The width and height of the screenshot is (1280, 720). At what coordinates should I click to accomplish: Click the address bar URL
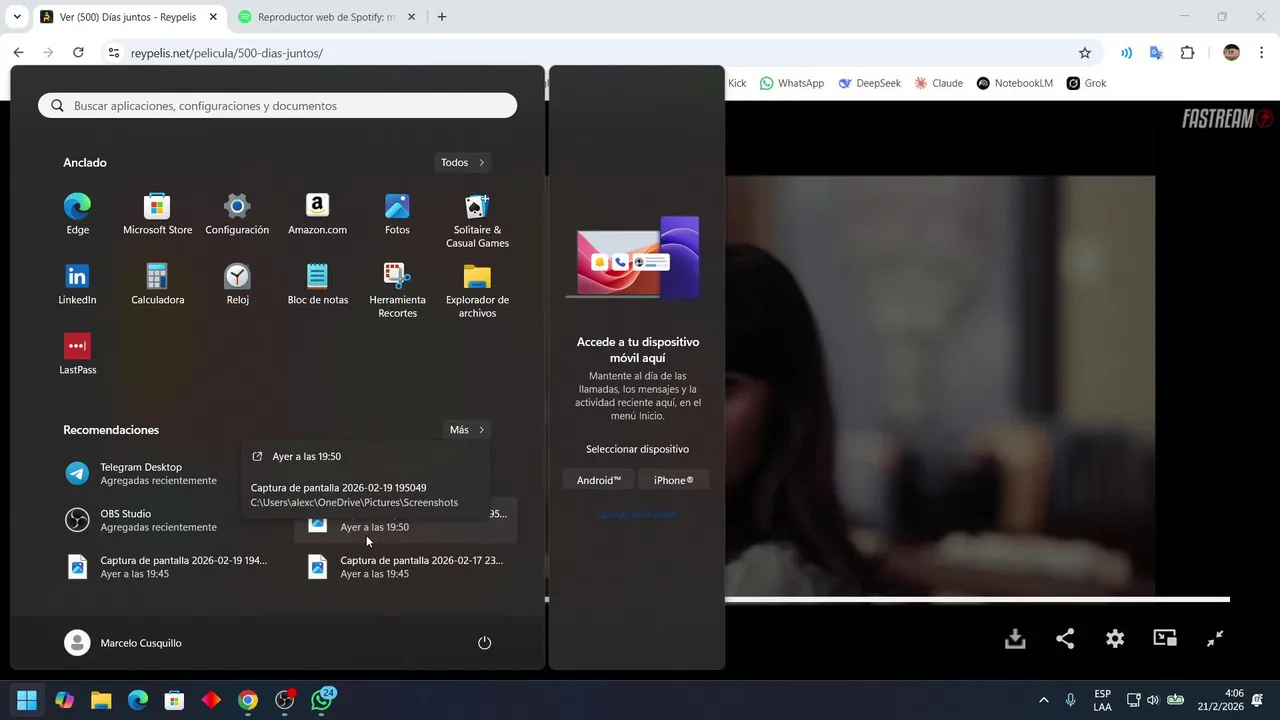[x=227, y=53]
